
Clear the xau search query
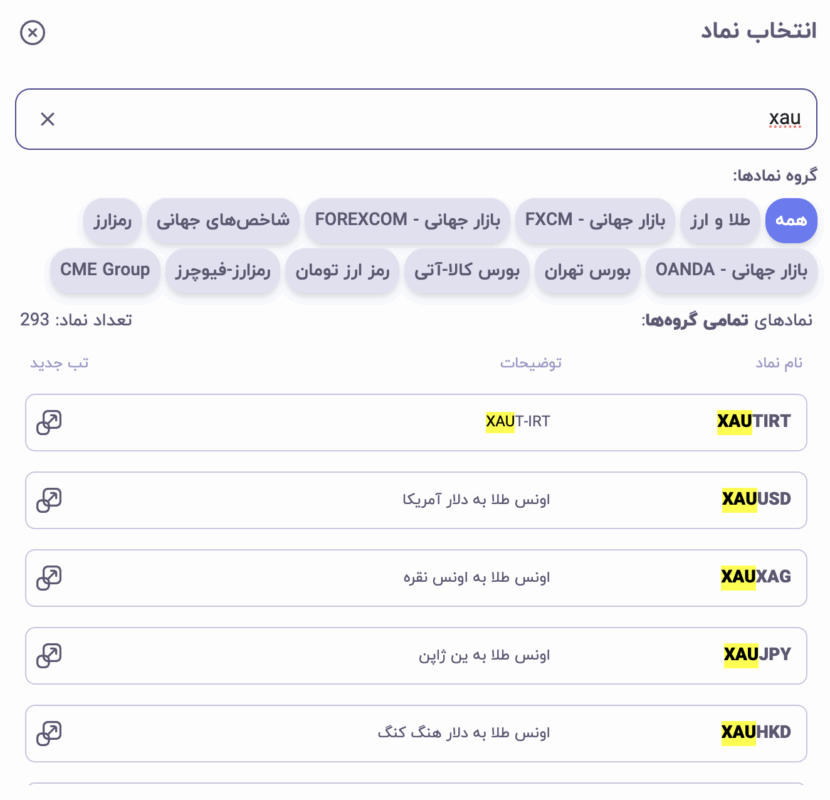[46, 119]
